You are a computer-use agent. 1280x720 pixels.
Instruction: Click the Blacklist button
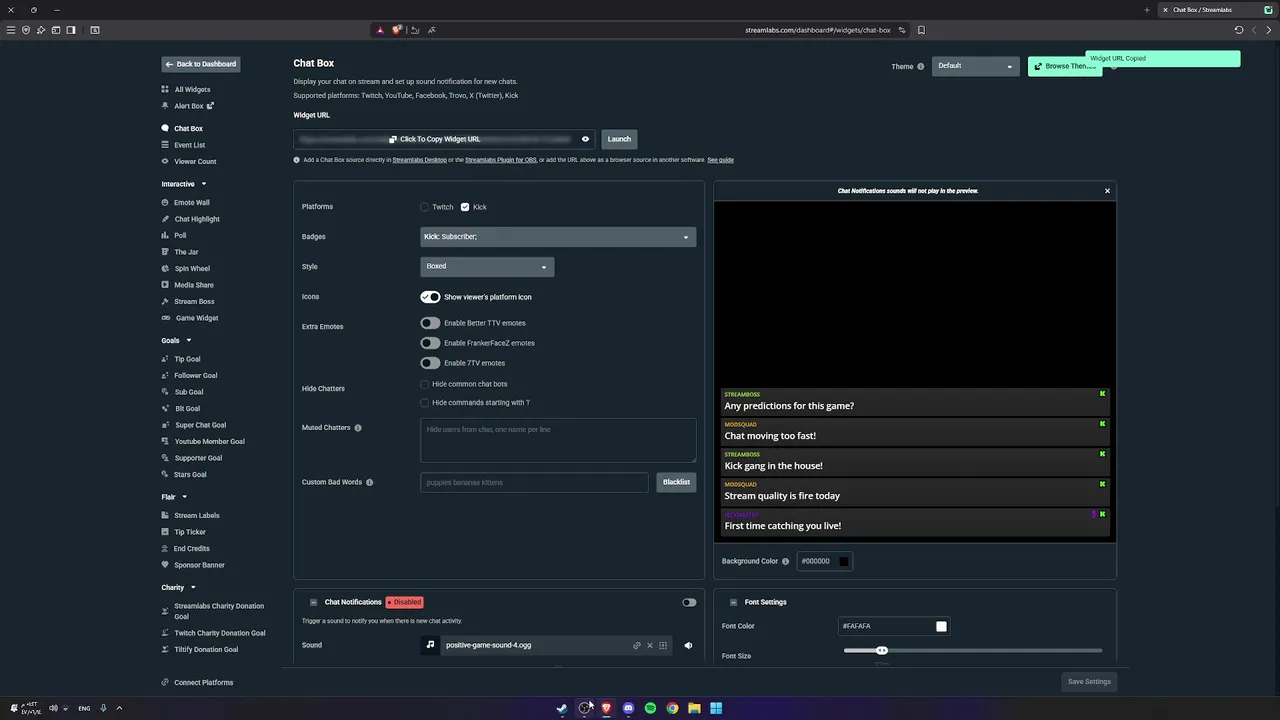676,482
